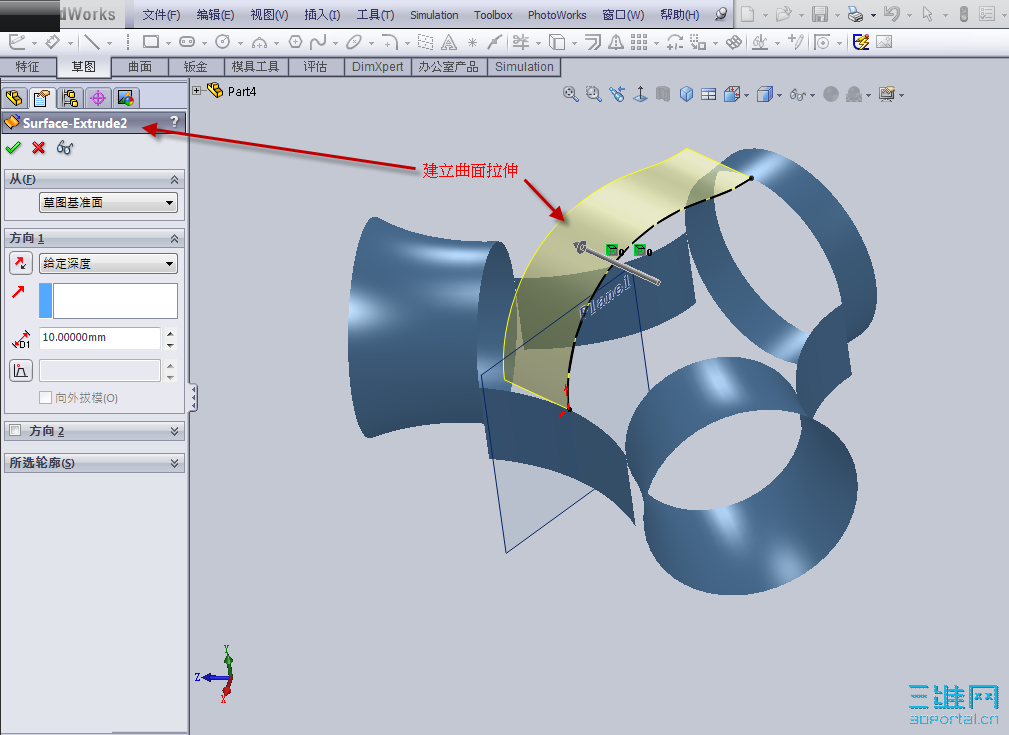Toggle detailed preview glasses icon
1009x735 pixels.
pos(64,148)
